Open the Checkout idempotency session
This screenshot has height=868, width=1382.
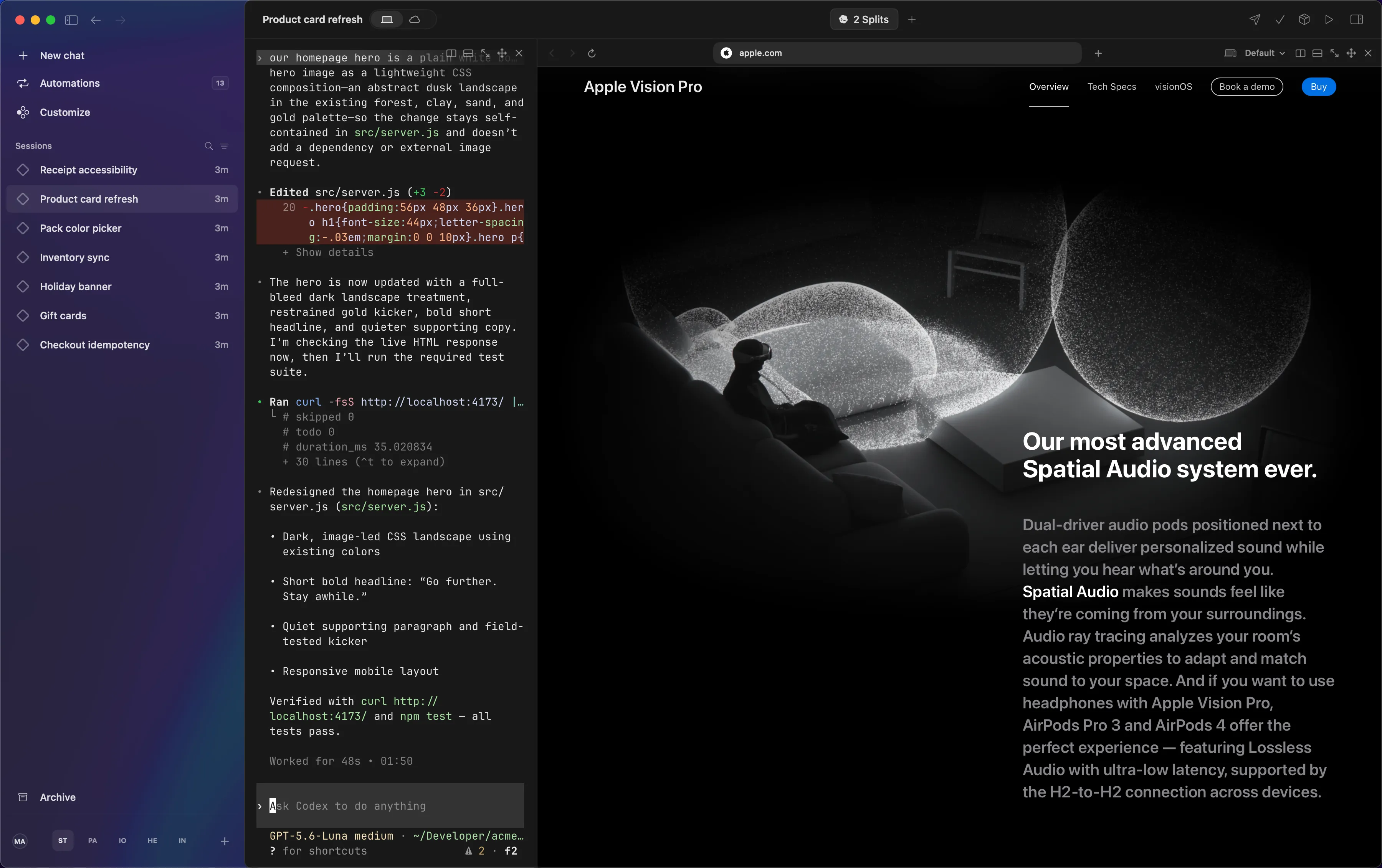122,345
